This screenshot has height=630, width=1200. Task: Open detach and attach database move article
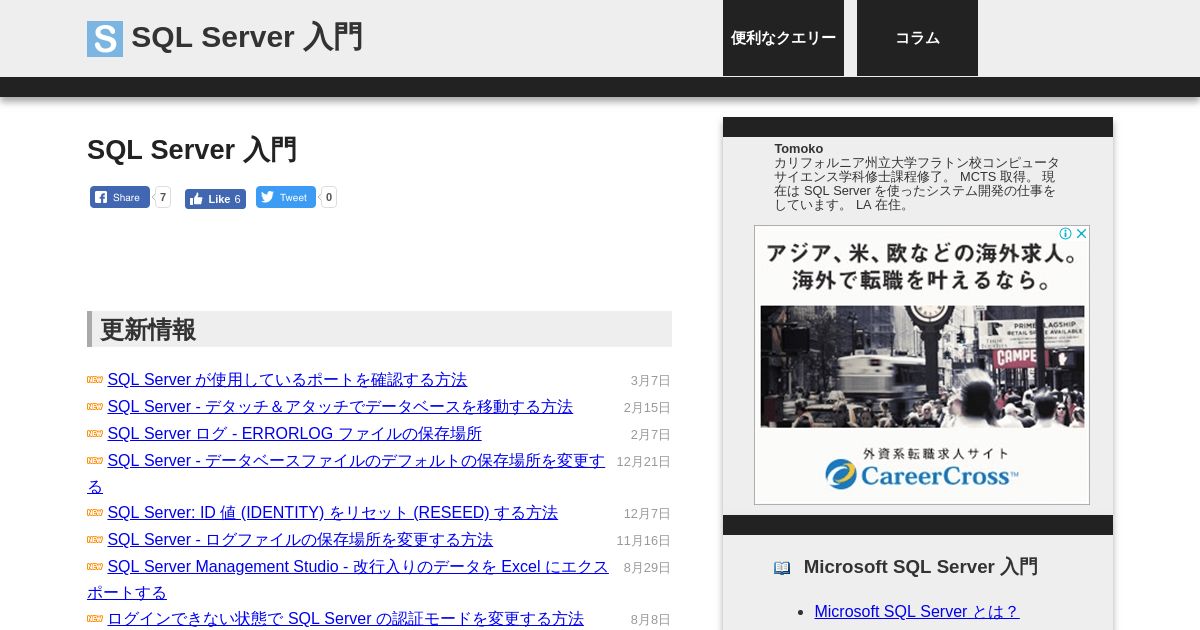click(x=340, y=407)
